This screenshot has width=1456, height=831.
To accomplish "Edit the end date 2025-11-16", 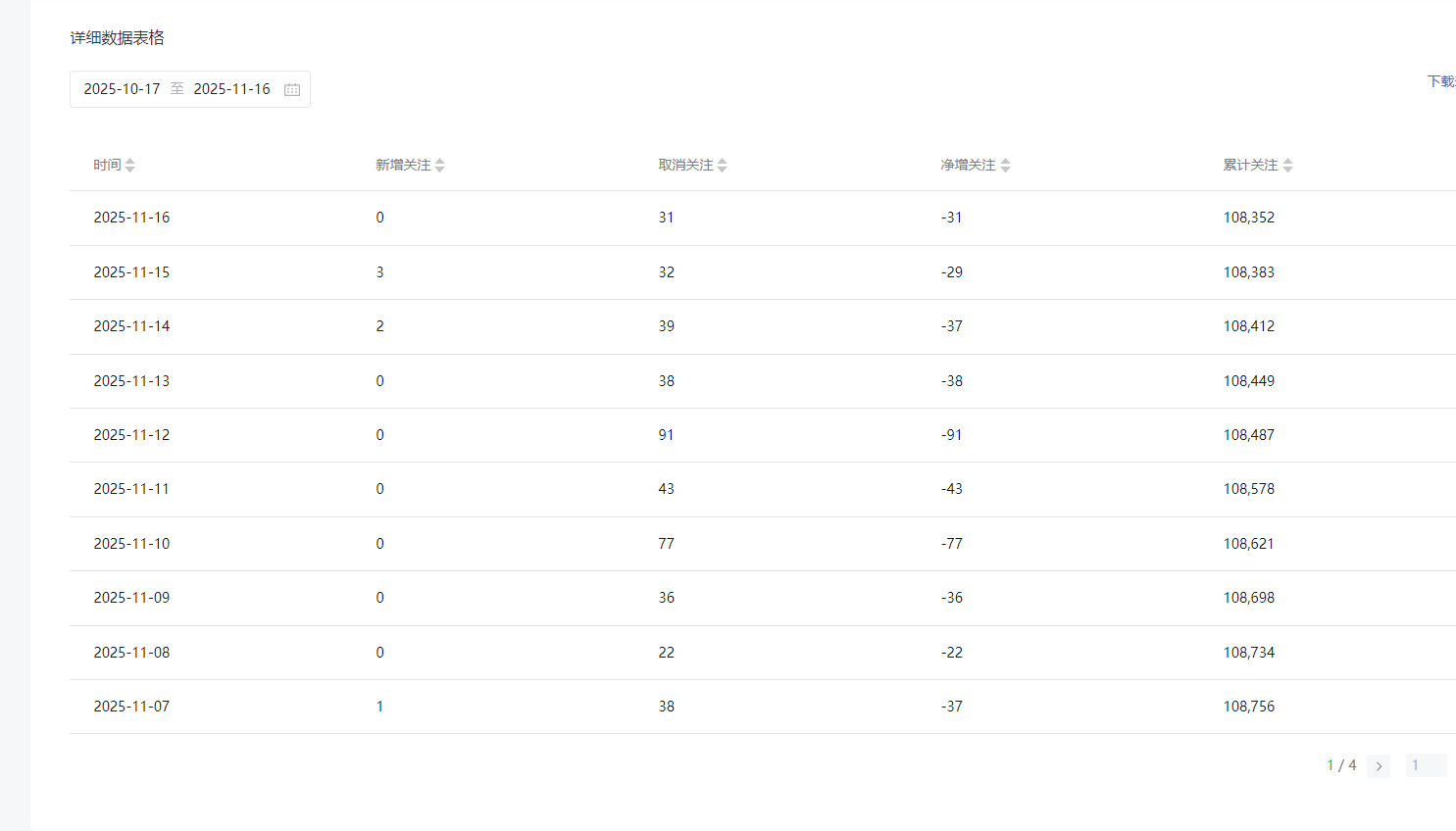I will (231, 89).
